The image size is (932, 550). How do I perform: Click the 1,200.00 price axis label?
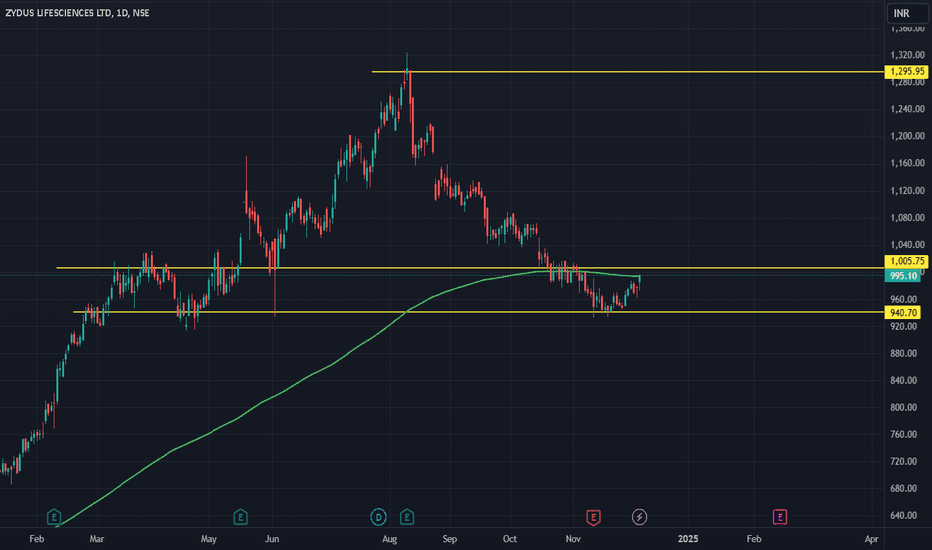coord(908,136)
